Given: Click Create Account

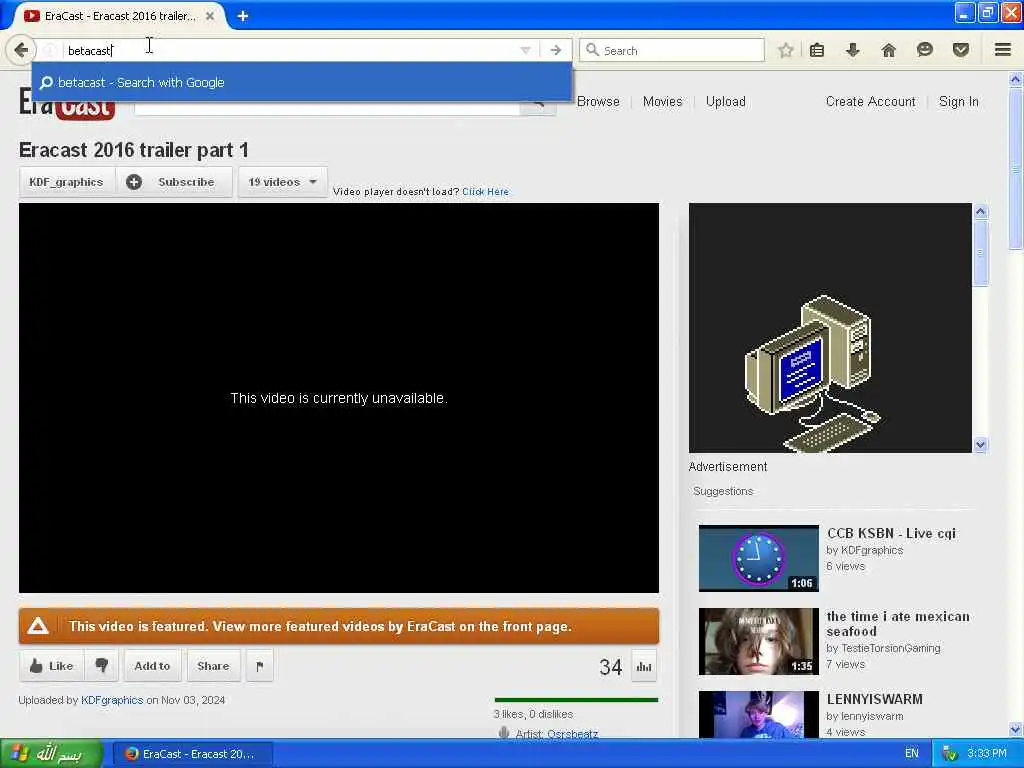Looking at the screenshot, I should (x=871, y=101).
